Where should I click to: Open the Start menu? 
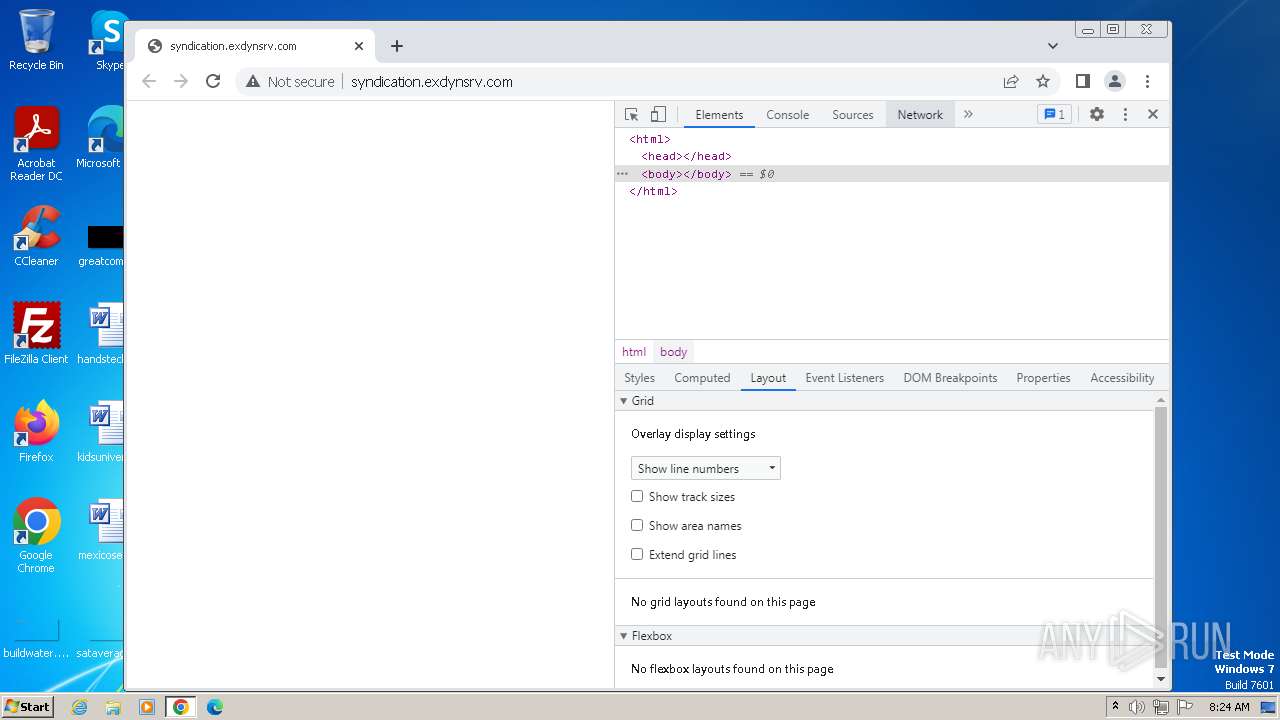27,706
